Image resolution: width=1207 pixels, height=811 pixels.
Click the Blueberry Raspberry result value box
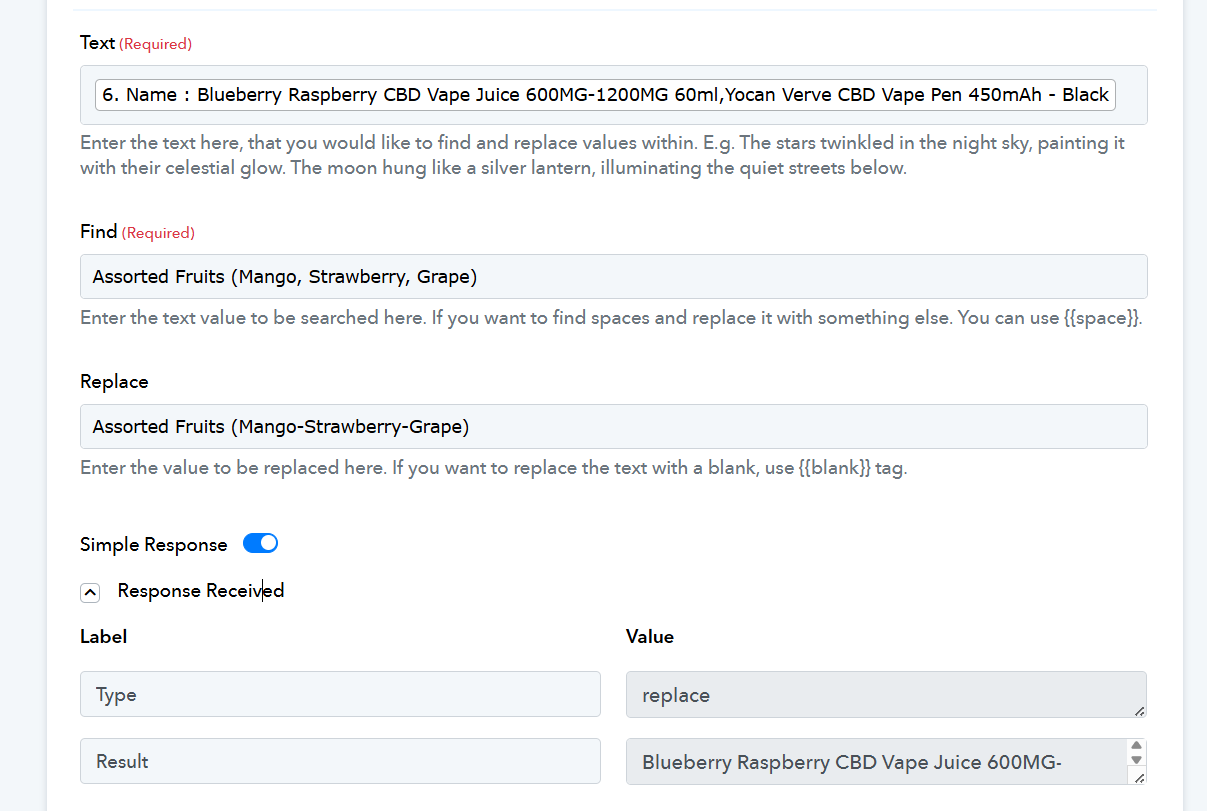876,761
